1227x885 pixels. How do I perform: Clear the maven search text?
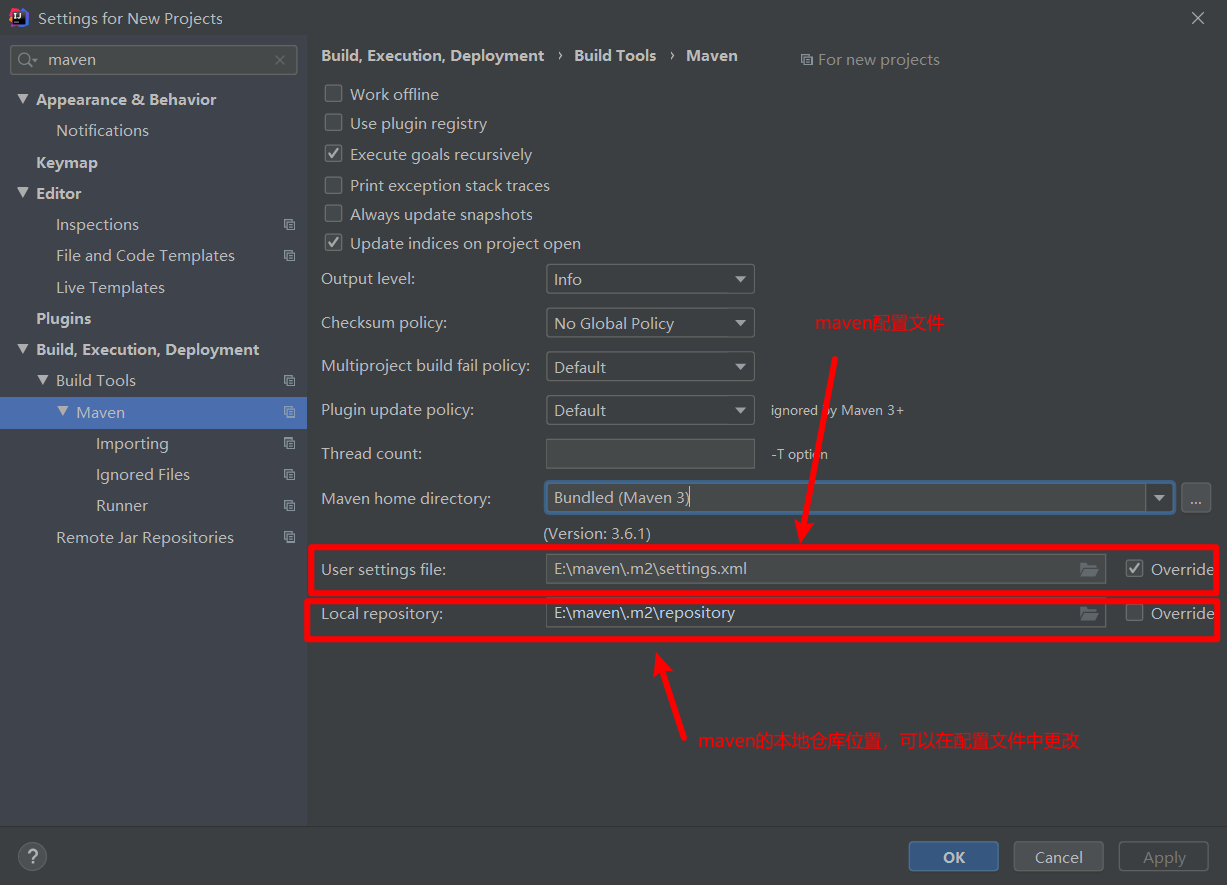coord(280,60)
